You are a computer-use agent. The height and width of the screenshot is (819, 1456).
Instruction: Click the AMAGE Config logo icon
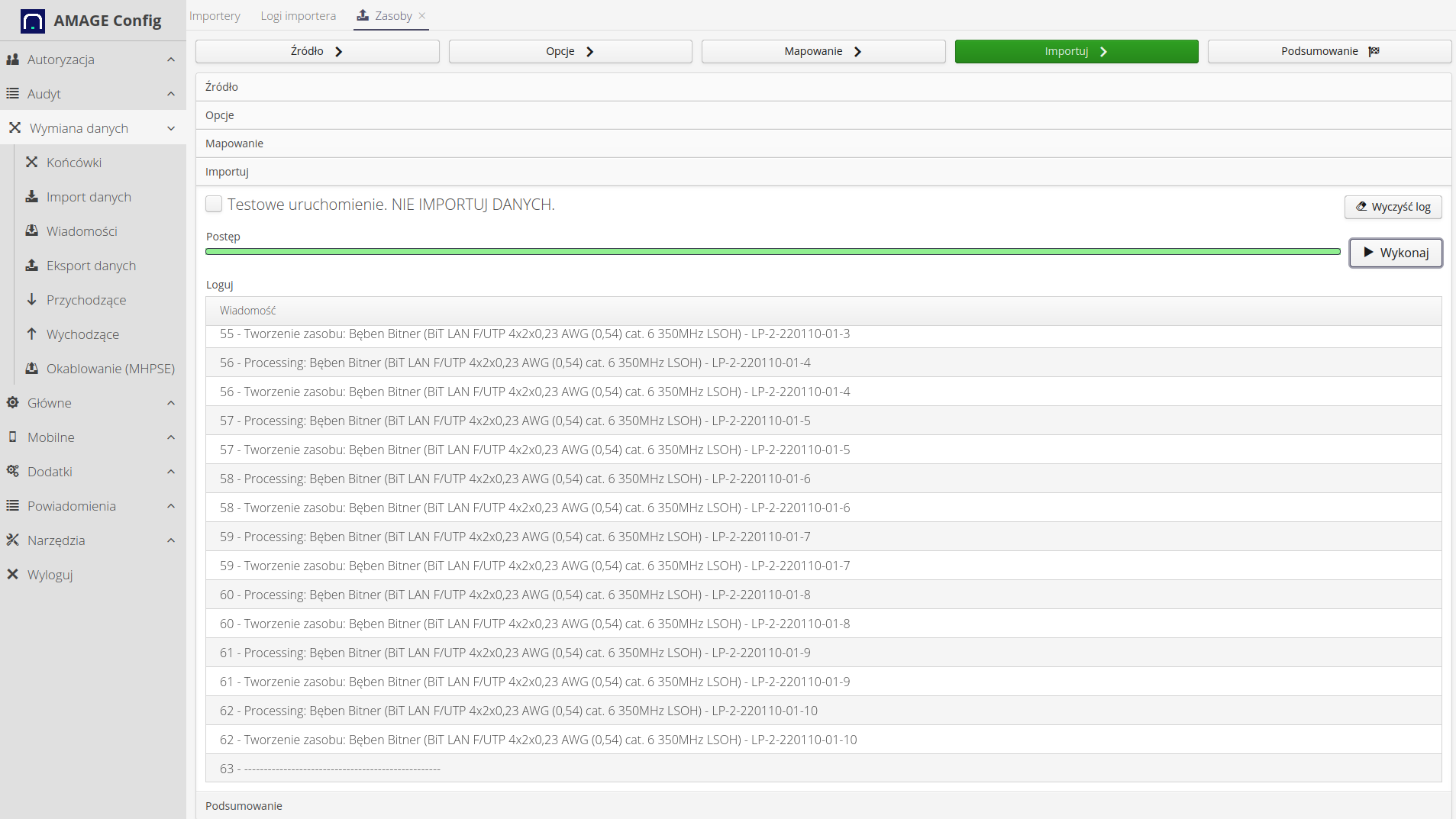pyautogui.click(x=32, y=21)
